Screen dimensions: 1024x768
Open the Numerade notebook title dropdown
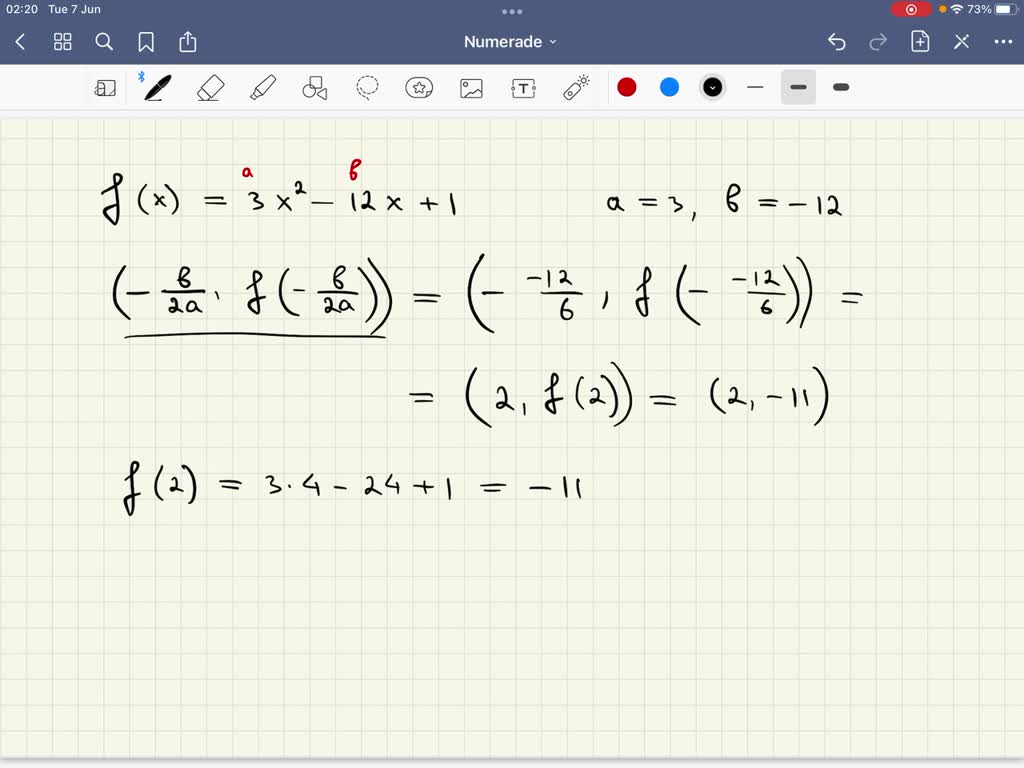point(510,42)
